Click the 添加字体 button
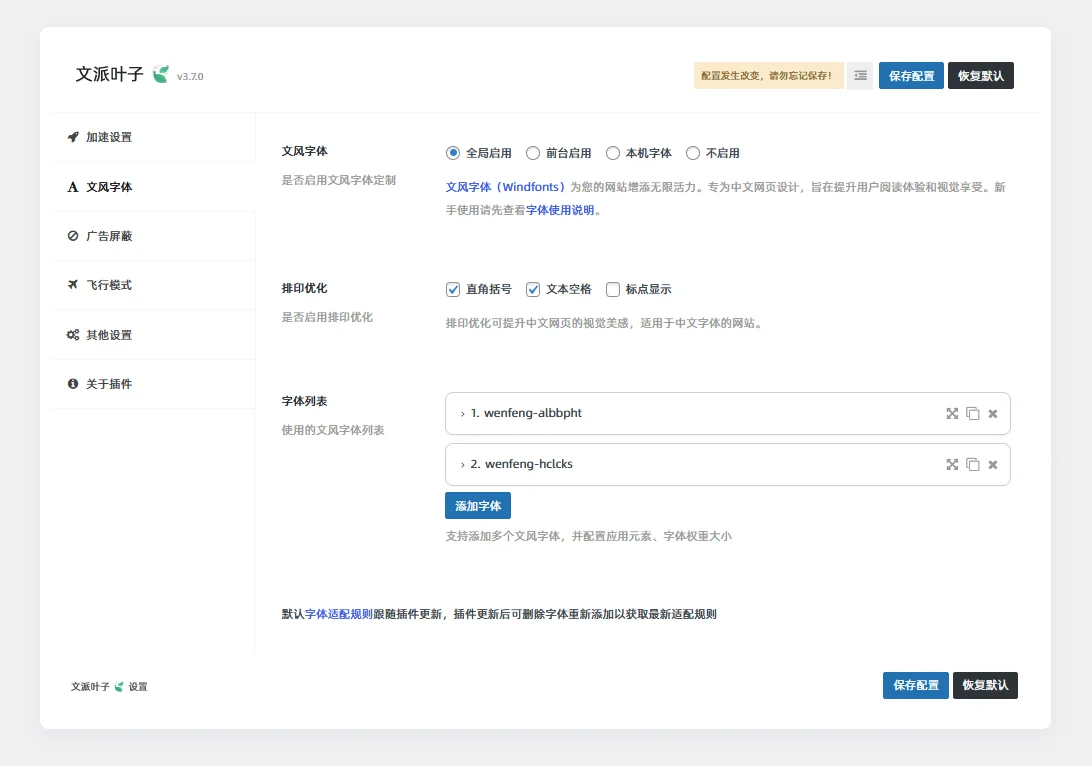 [x=478, y=506]
